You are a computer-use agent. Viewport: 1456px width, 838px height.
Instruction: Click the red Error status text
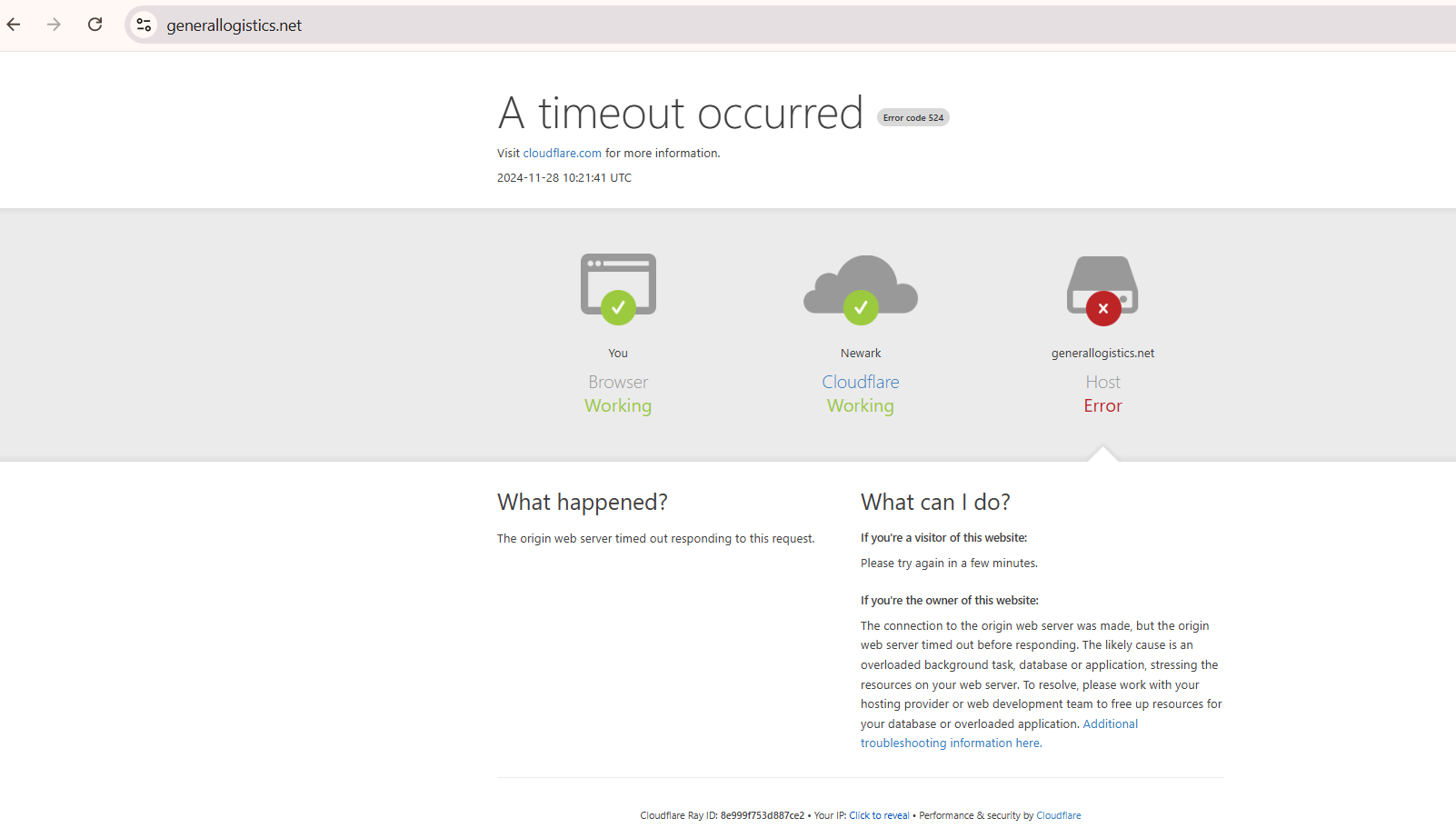1102,405
